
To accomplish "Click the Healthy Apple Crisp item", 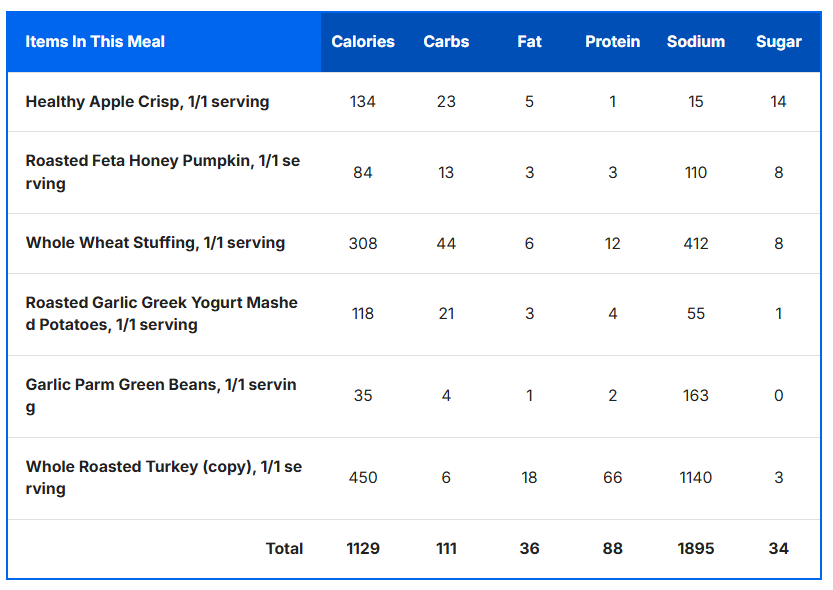I will (x=147, y=102).
